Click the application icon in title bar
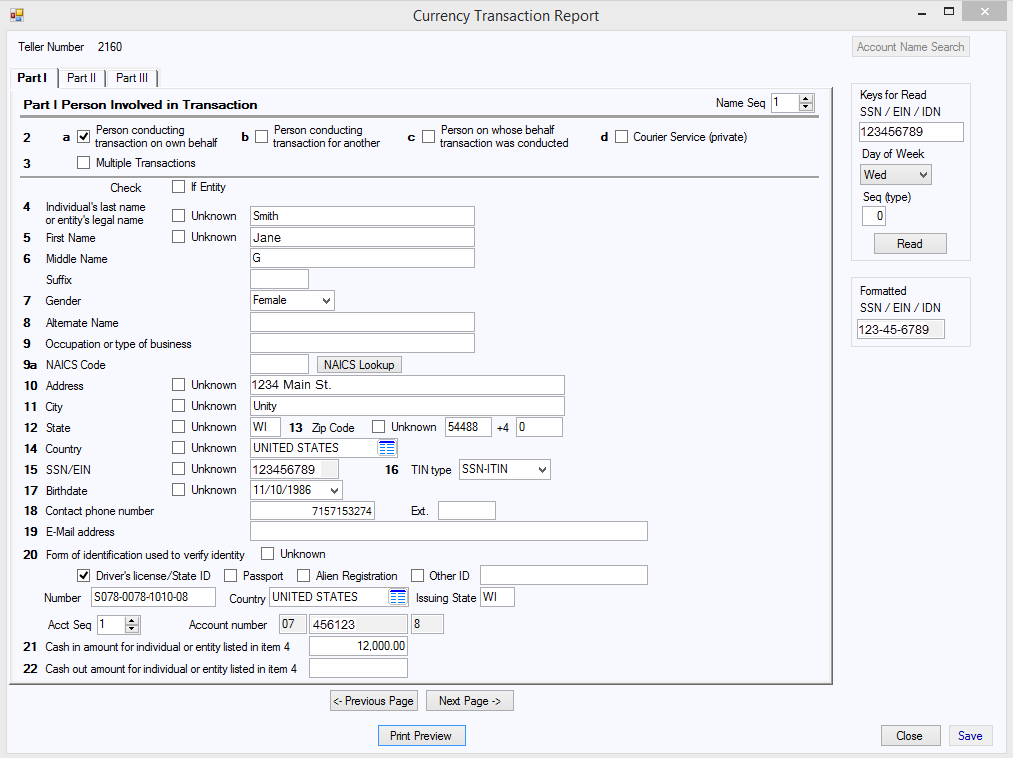Image resolution: width=1013 pixels, height=758 pixels. coord(17,15)
